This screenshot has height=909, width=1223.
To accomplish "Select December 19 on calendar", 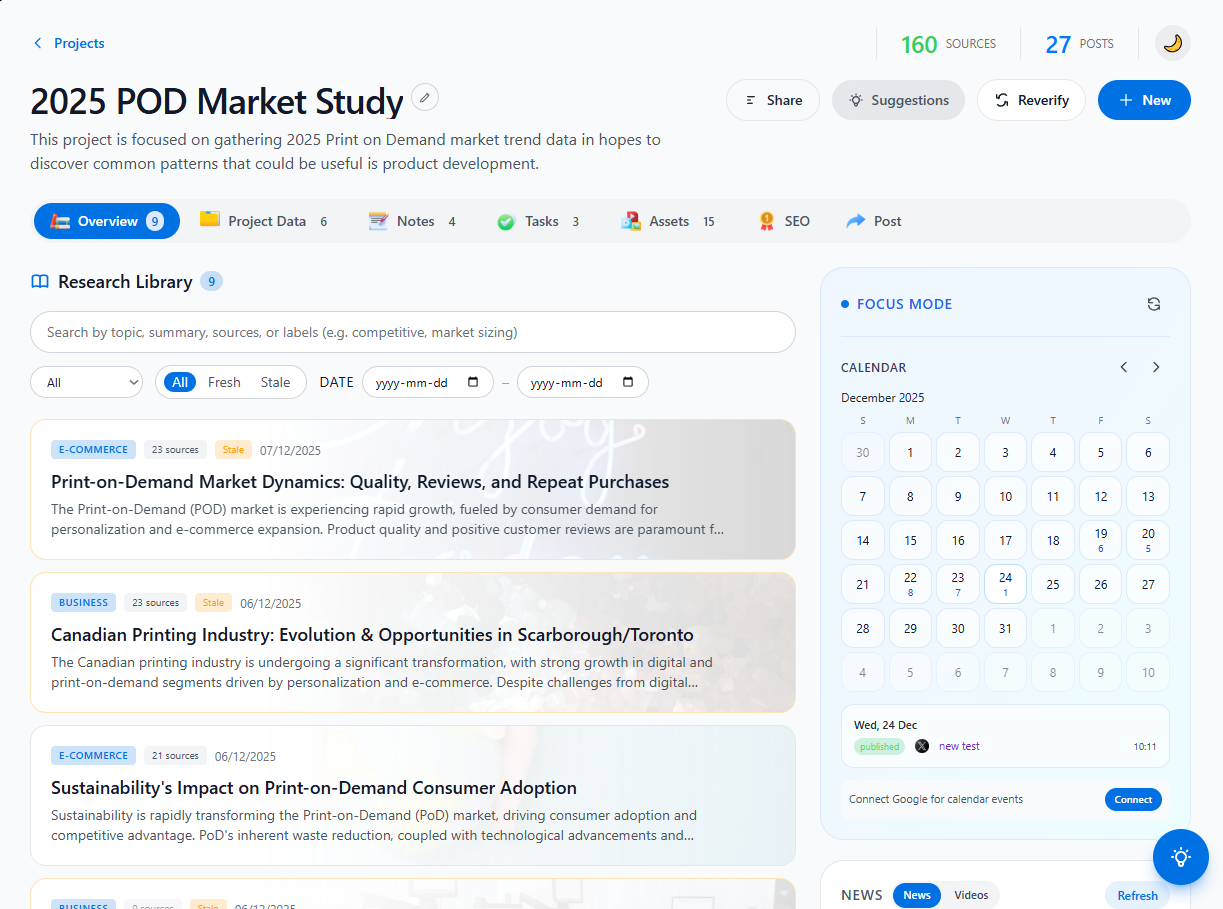I will 1101,540.
